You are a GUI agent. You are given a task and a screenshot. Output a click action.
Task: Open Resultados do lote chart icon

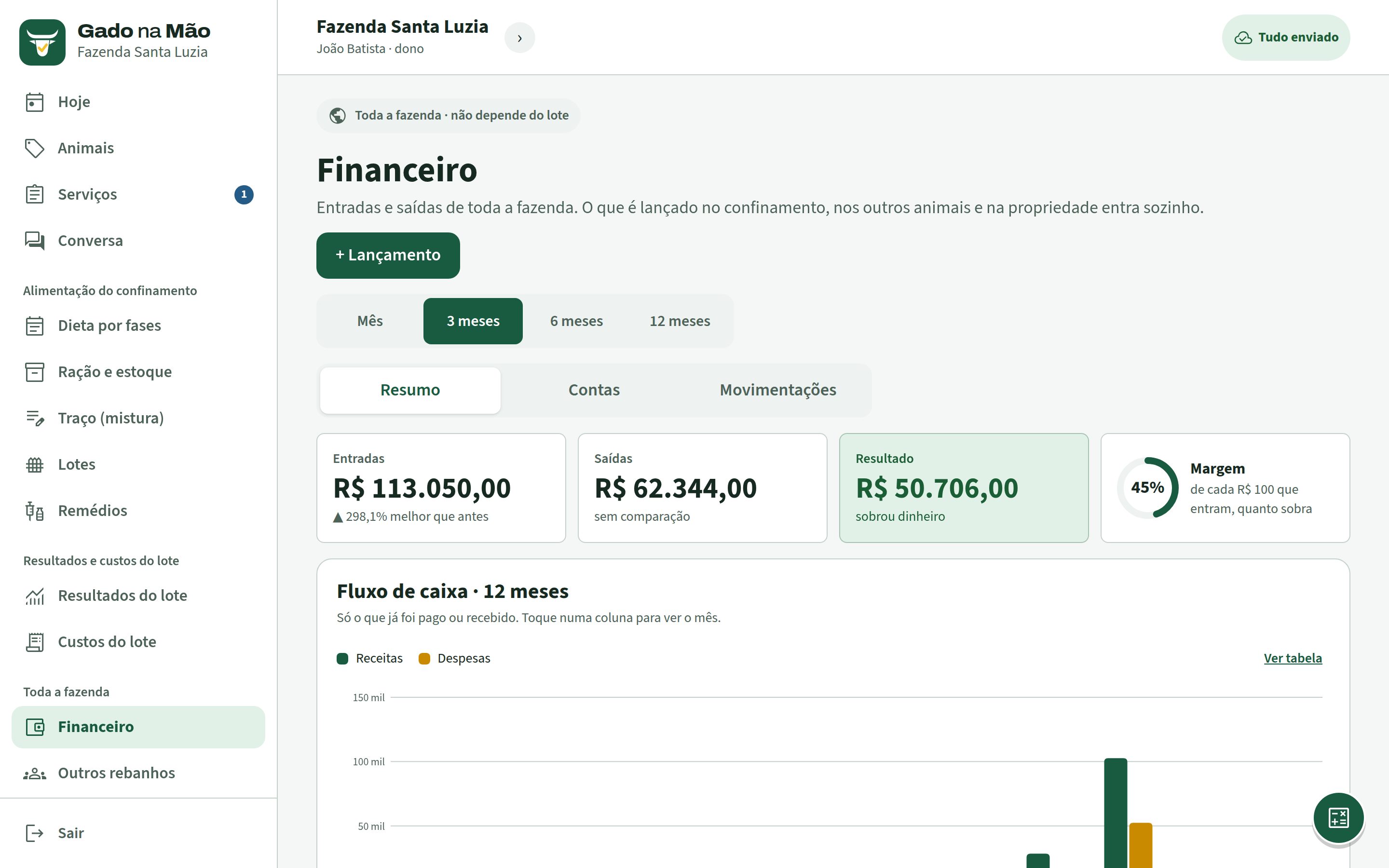pyautogui.click(x=34, y=596)
